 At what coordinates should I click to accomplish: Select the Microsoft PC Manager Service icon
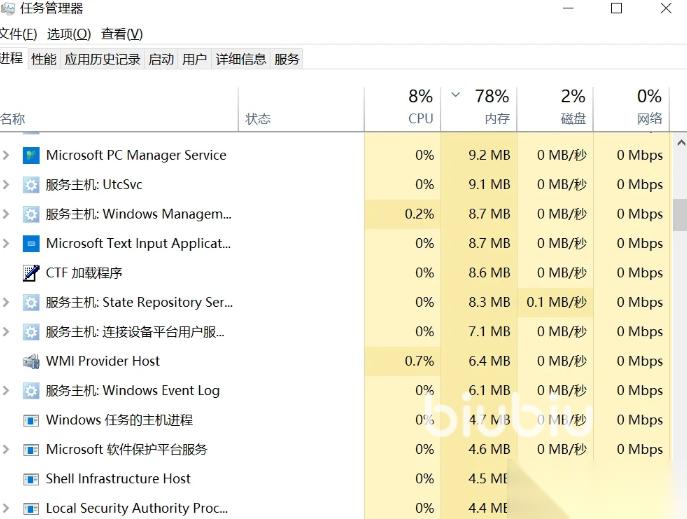(31, 155)
